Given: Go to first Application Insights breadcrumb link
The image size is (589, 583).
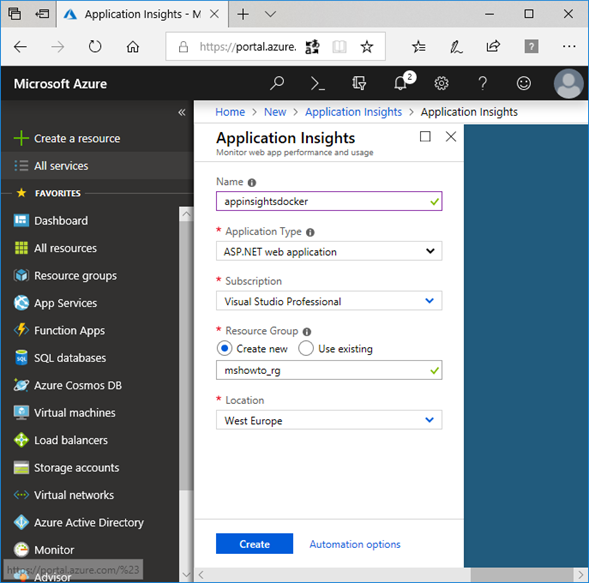Looking at the screenshot, I should [353, 112].
